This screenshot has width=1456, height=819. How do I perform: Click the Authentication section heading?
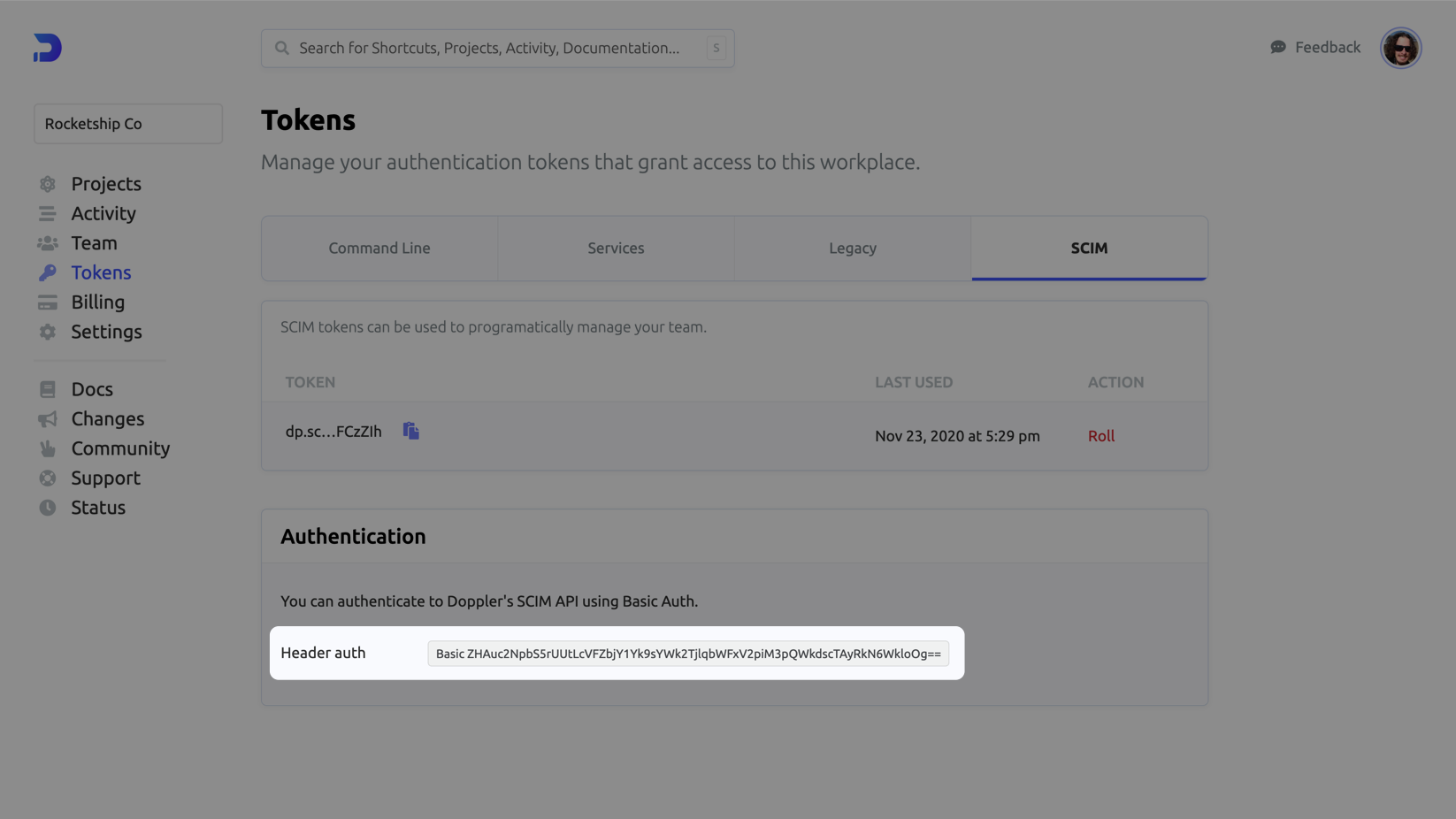tap(353, 537)
